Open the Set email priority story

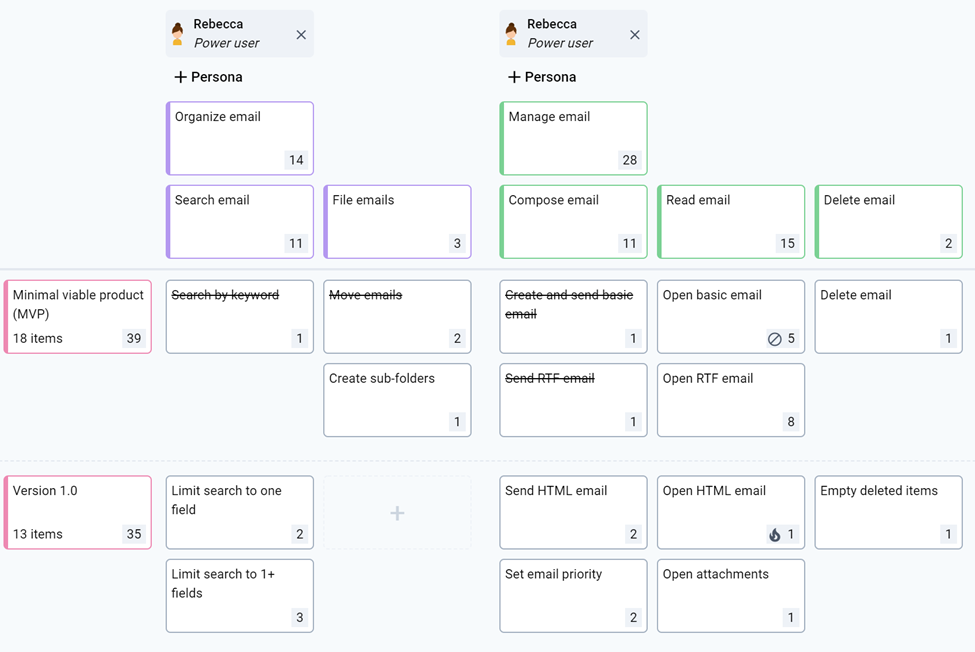coord(573,596)
